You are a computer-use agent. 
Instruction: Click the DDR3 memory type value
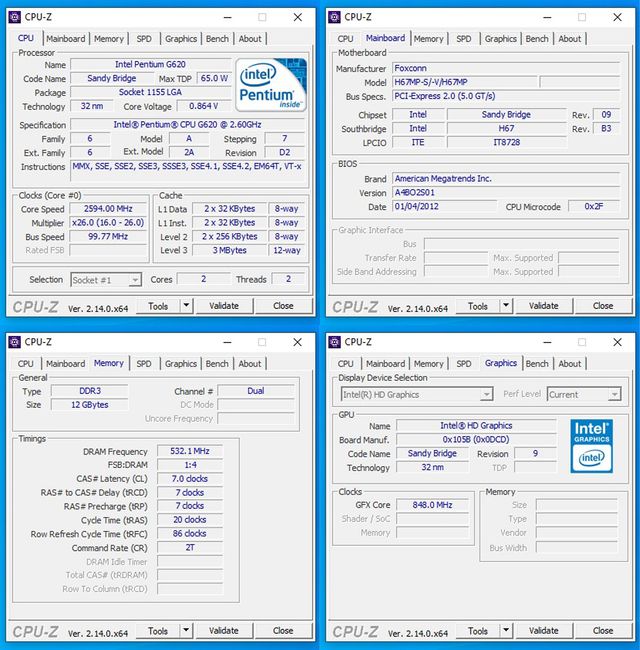(x=90, y=391)
